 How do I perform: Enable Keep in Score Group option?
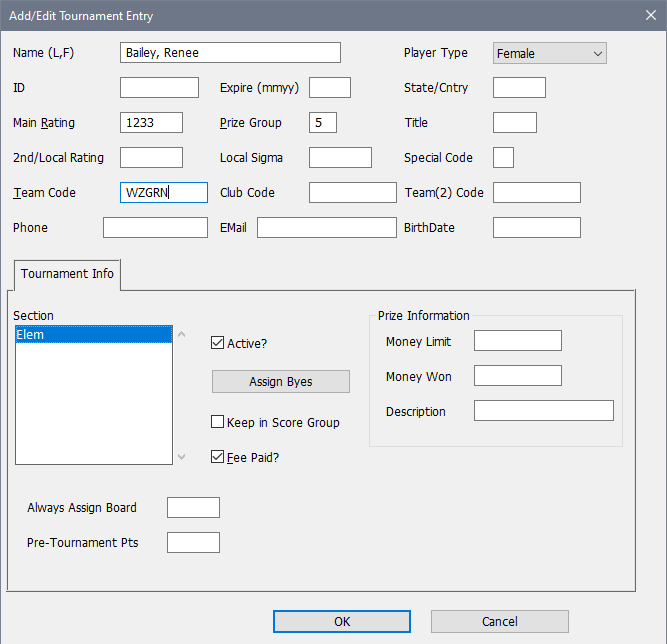218,422
